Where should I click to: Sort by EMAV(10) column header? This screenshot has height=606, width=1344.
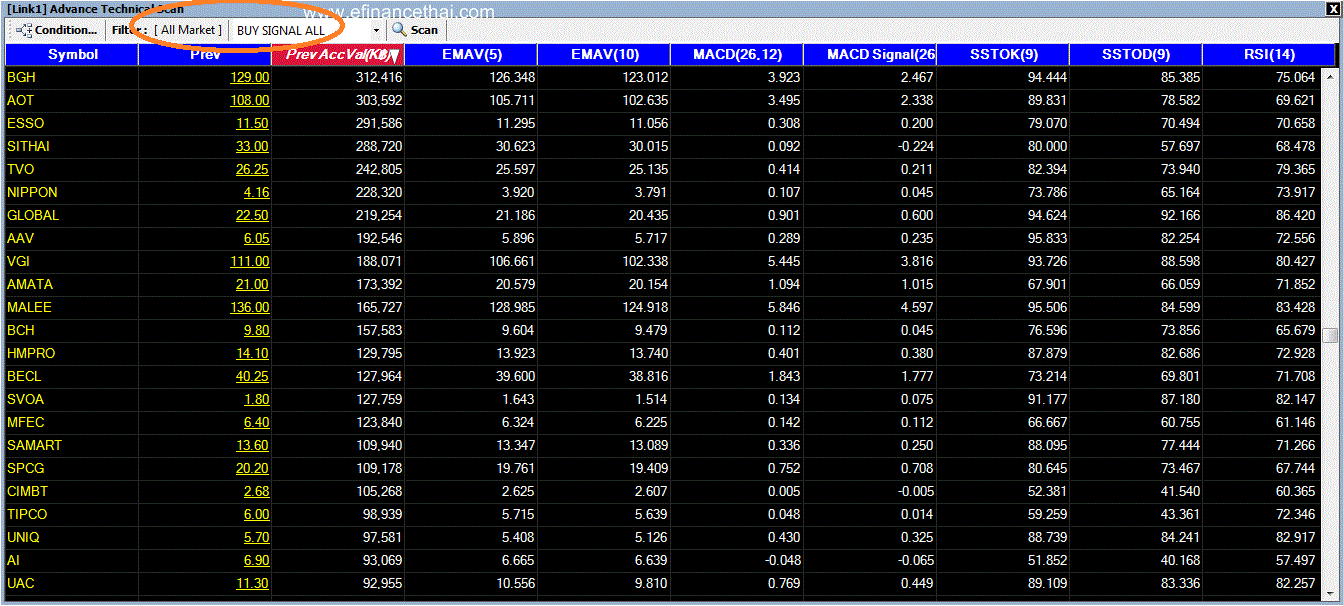pyautogui.click(x=604, y=54)
